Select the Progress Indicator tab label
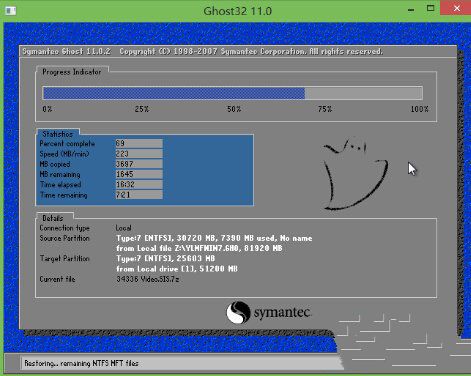The width and height of the screenshot is (471, 376). 72,72
